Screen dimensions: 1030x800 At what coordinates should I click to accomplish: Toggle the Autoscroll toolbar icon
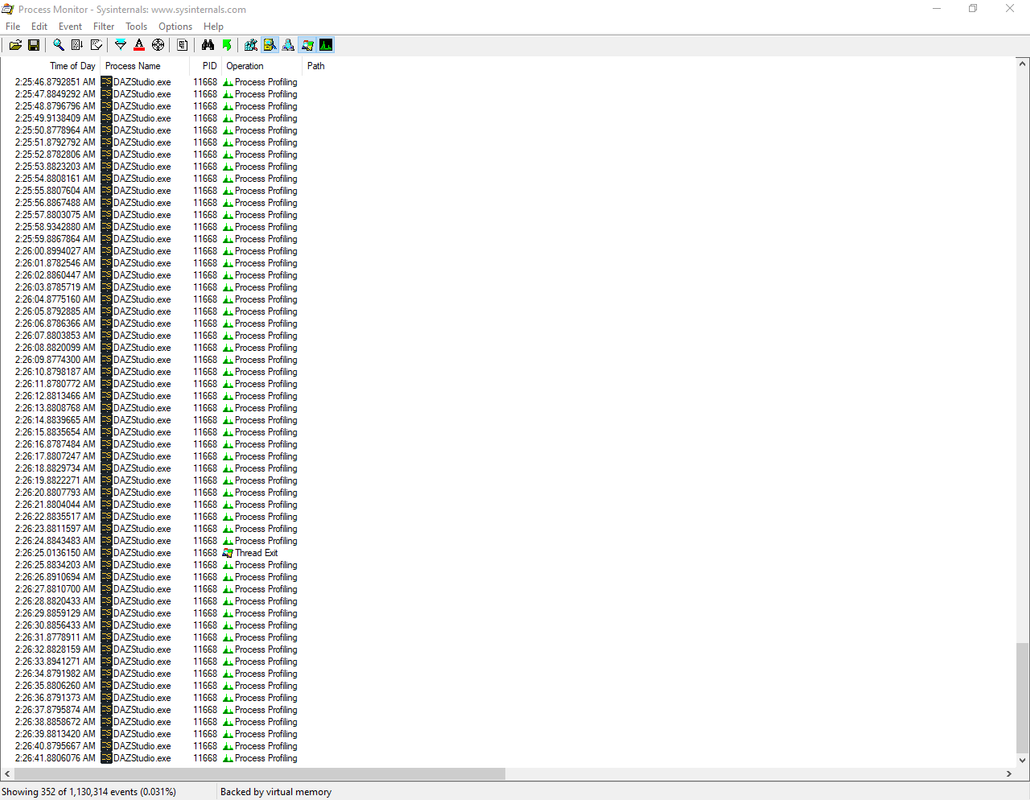click(x=77, y=45)
